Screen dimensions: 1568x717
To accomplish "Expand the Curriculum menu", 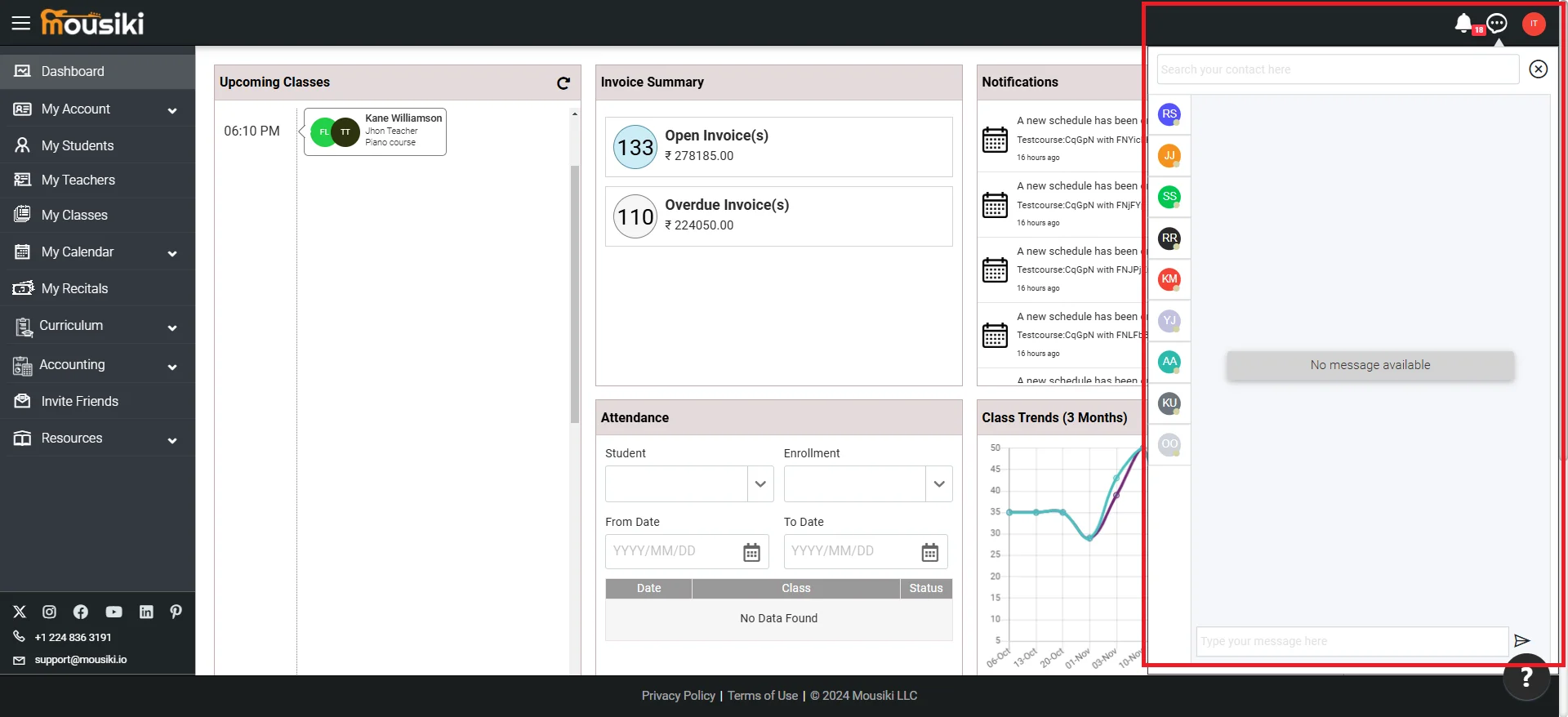I will [x=97, y=326].
